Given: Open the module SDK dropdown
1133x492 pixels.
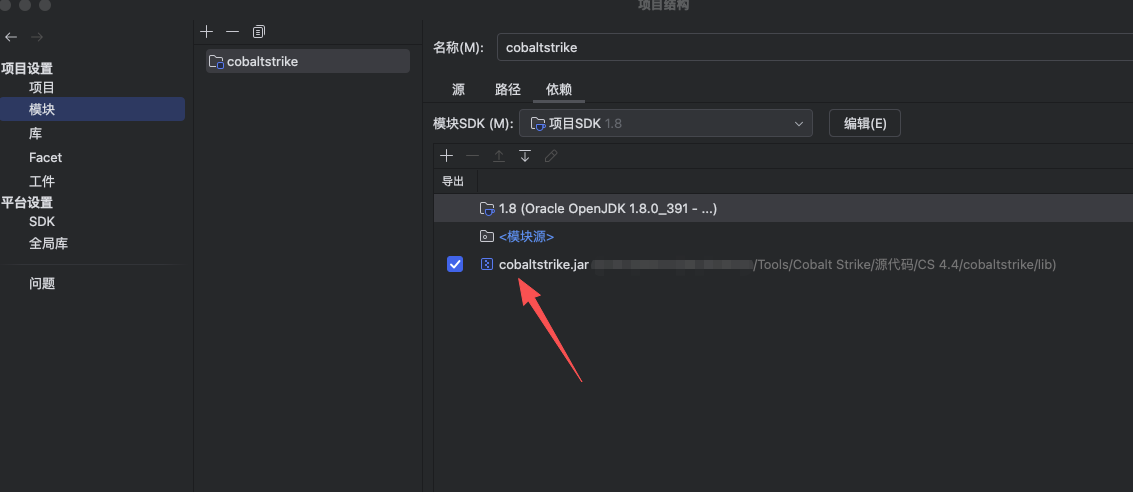Looking at the screenshot, I should [665, 124].
